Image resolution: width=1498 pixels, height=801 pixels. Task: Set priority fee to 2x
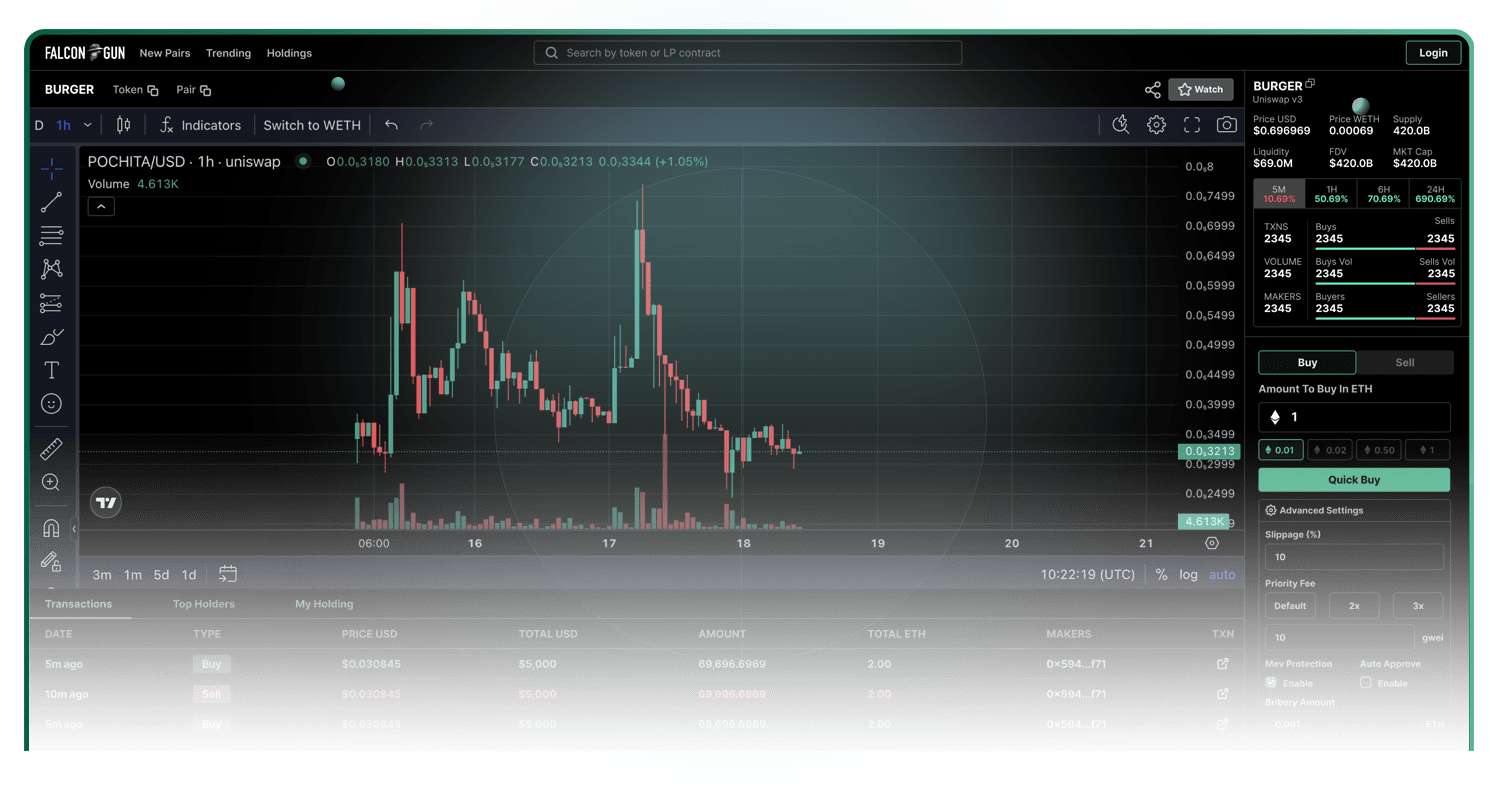(x=1354, y=605)
